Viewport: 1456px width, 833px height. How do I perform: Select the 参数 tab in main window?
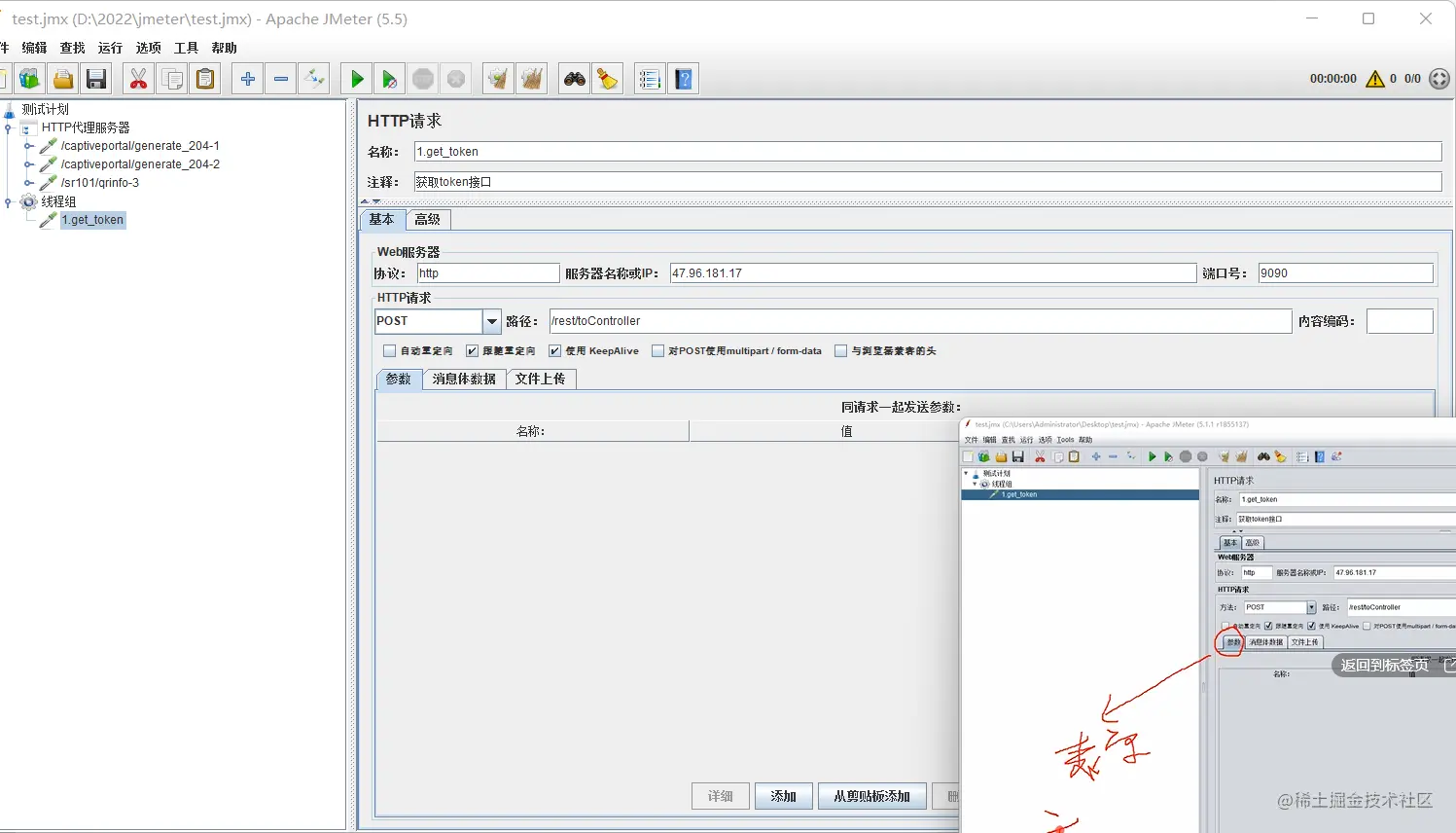pos(399,380)
